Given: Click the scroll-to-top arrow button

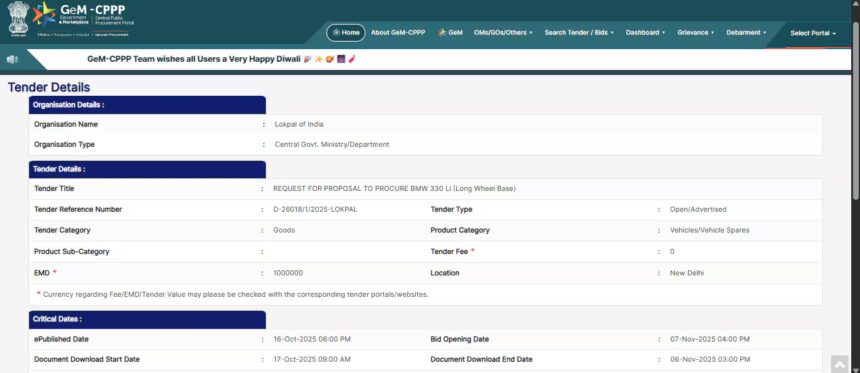Looking at the screenshot, I should [x=839, y=365].
